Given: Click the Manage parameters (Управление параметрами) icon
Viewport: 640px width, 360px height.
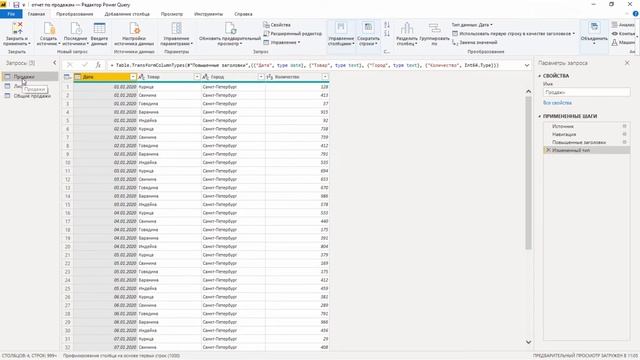Looking at the screenshot, I should 176,28.
